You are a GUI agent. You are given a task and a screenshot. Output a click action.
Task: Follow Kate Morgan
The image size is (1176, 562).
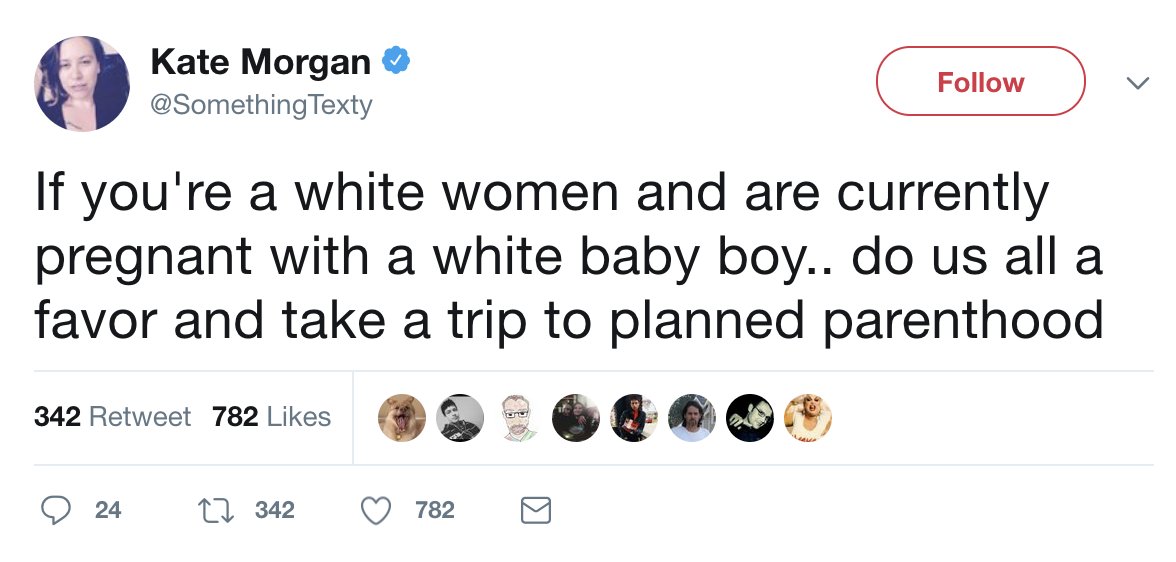point(980,81)
